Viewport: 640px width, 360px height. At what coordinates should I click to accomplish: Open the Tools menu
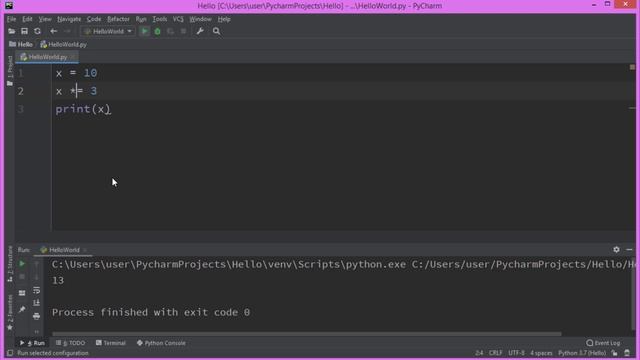coord(160,19)
